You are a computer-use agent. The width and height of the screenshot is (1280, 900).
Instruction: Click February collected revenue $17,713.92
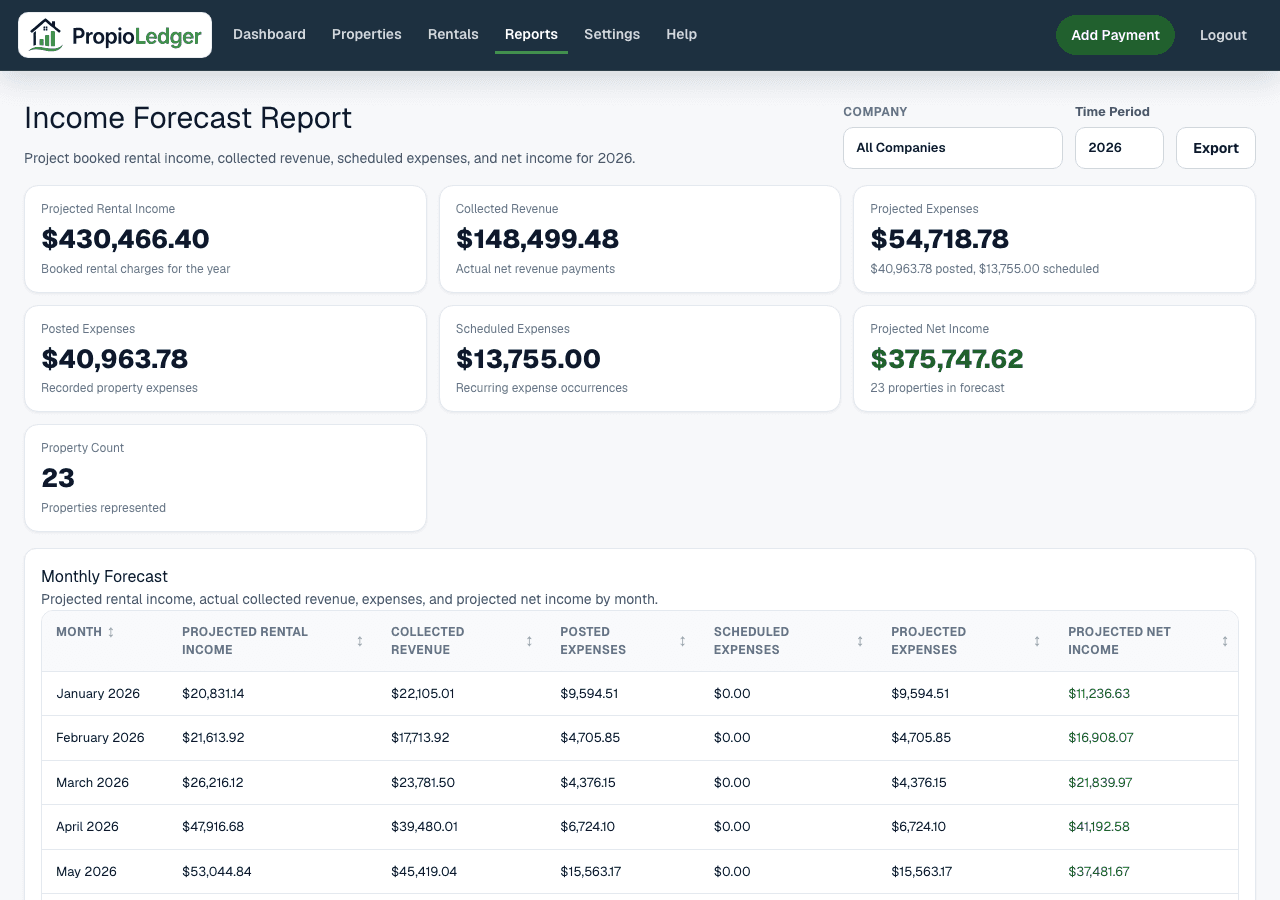420,738
